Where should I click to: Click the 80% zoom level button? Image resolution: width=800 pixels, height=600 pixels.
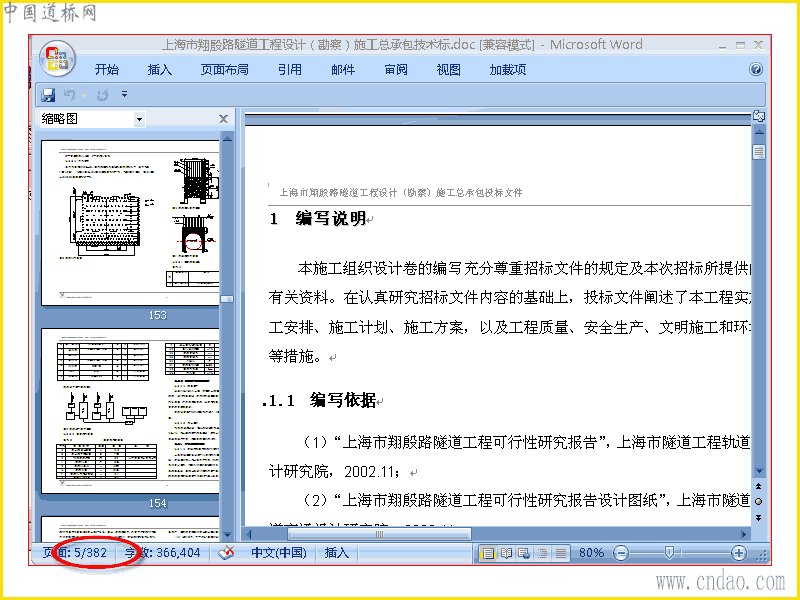coord(591,553)
